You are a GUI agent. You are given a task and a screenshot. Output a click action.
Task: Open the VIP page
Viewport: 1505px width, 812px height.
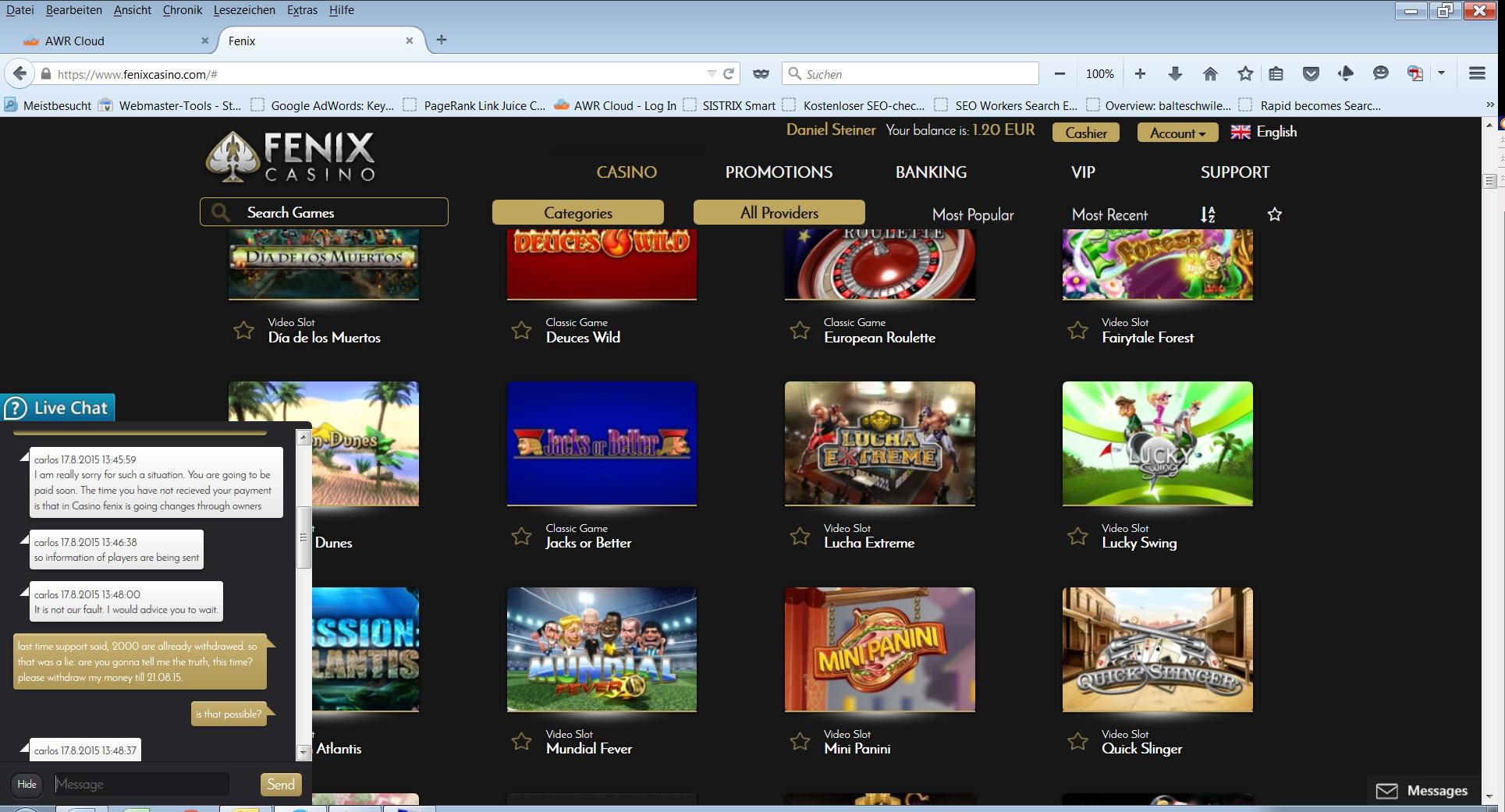[1083, 172]
